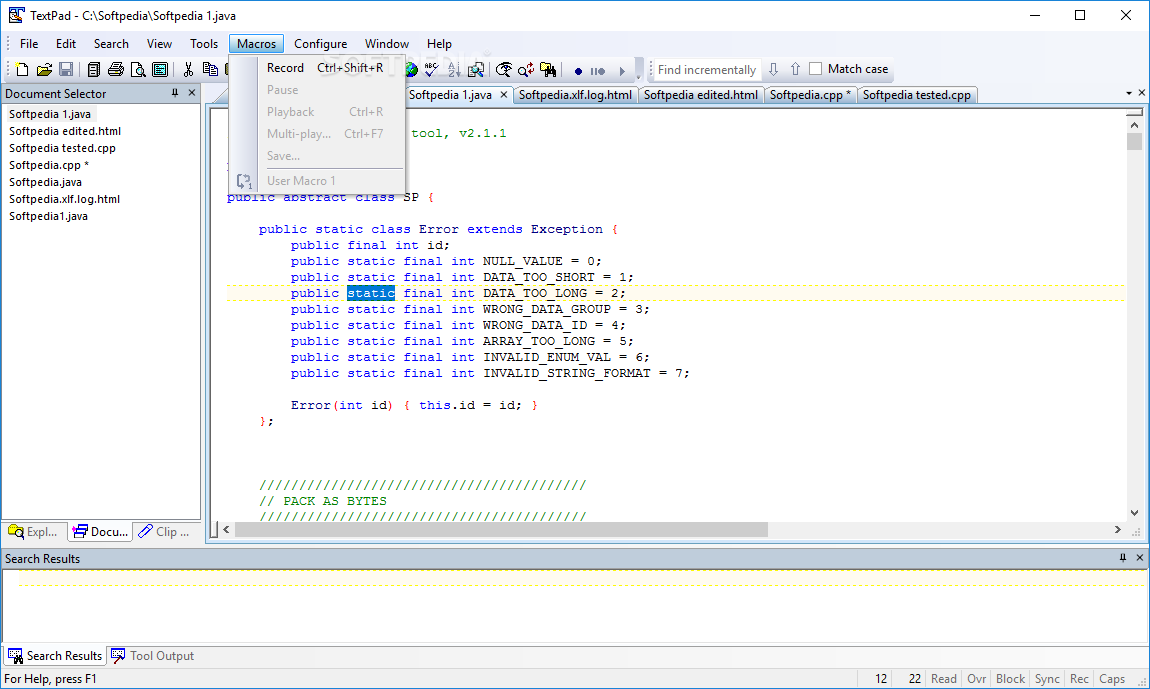Click the find next down arrow
Screen dimensions: 1150x689
(773, 69)
